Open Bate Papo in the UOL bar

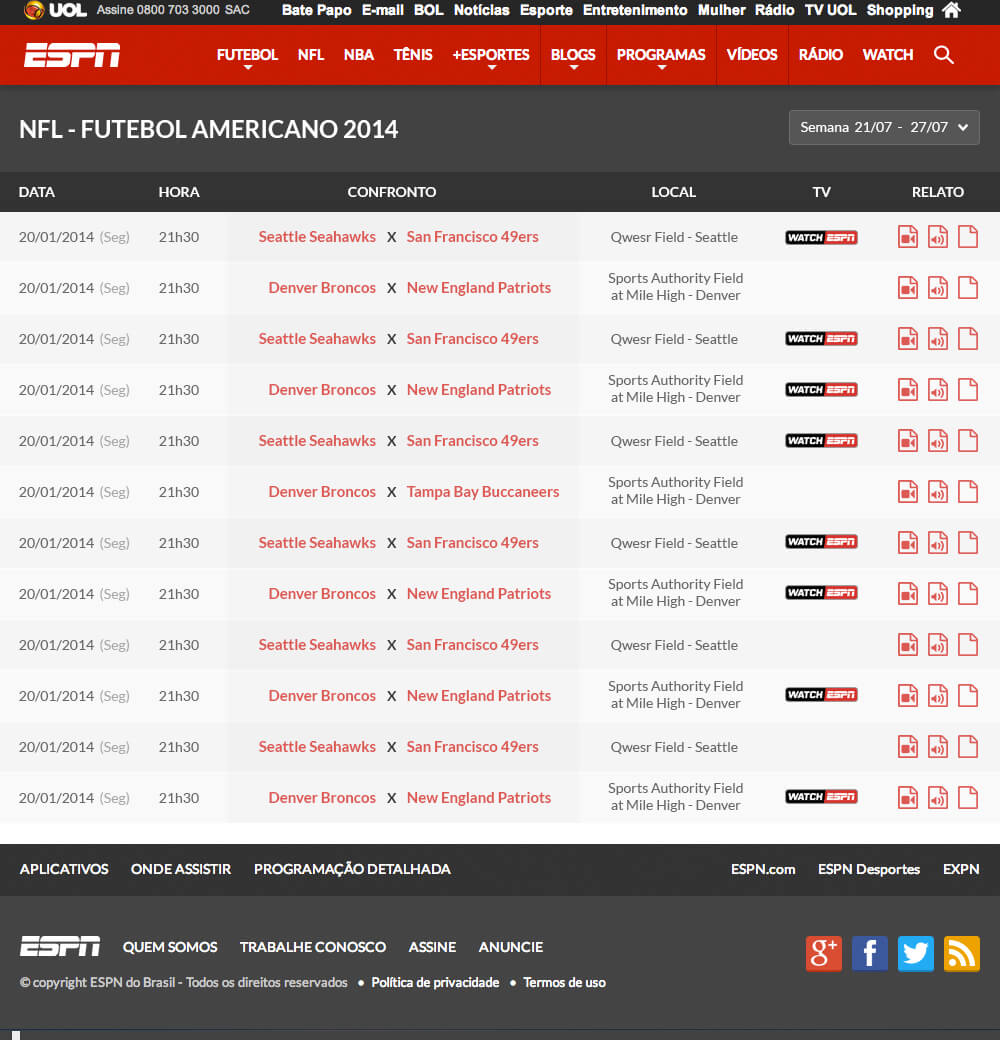[316, 10]
